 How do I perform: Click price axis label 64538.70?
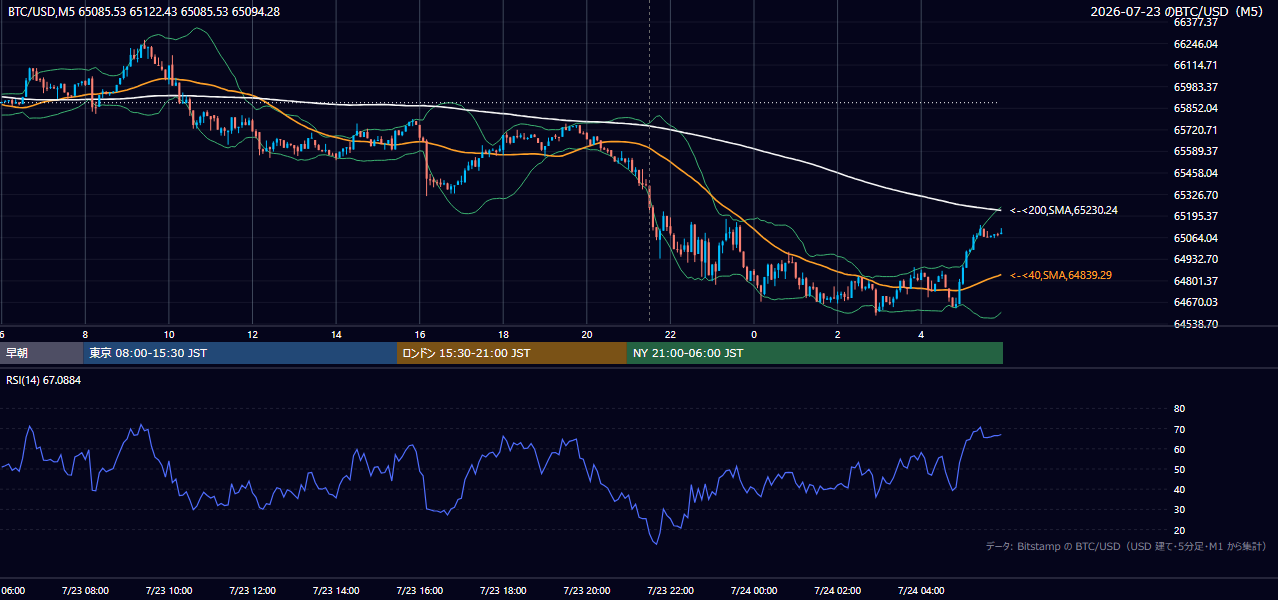1195,324
